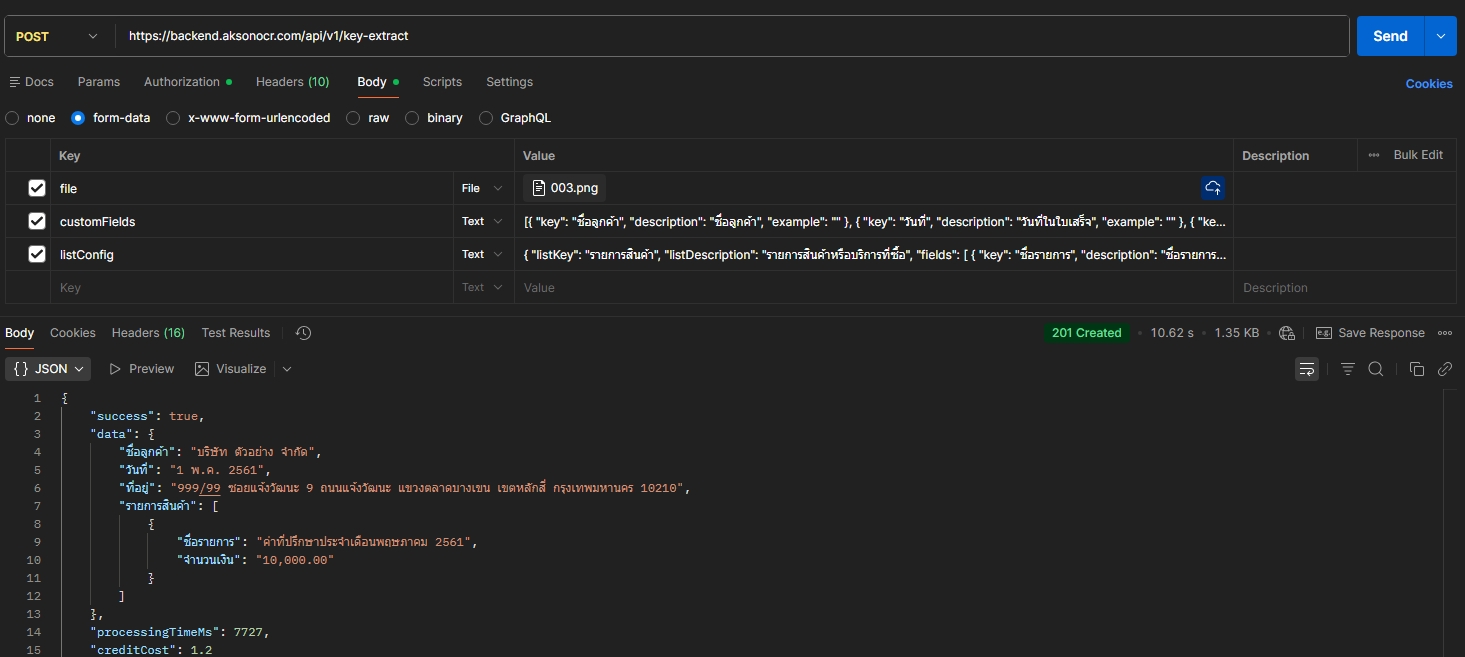This screenshot has width=1465, height=657.
Task: View network connection info via globe icon
Action: [1287, 332]
